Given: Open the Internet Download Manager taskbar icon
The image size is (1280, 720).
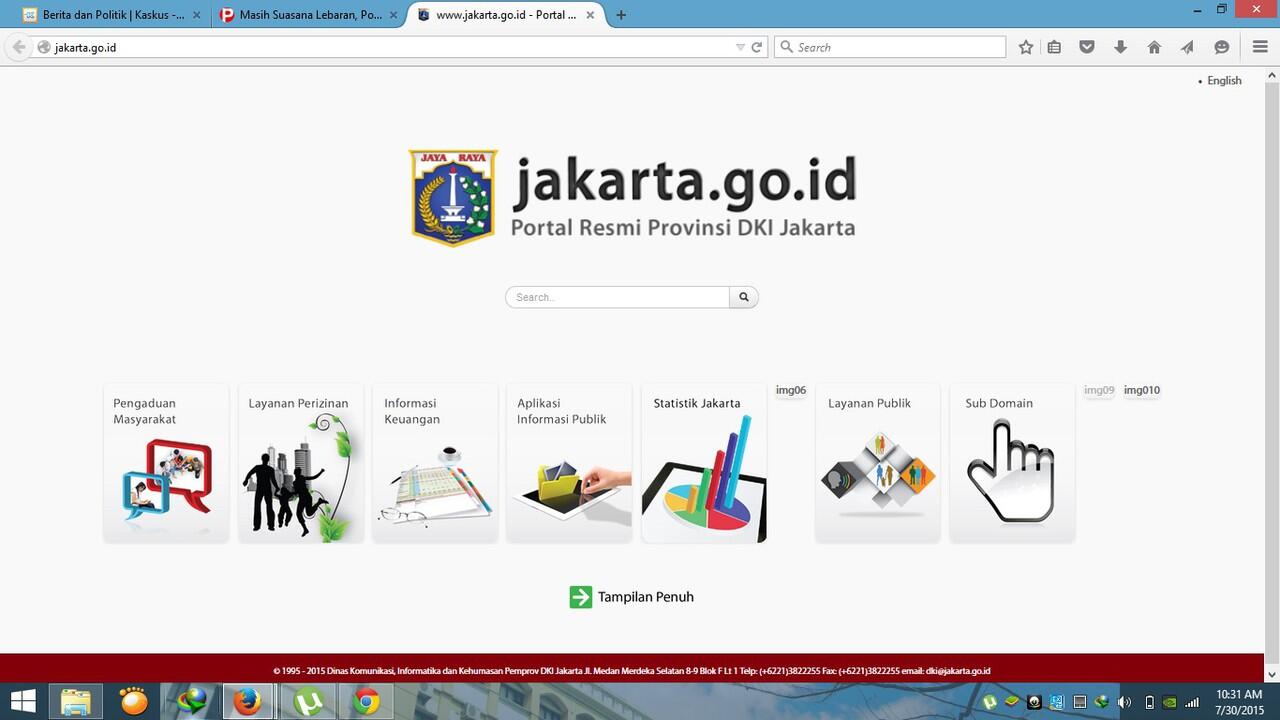Looking at the screenshot, I should tap(191, 702).
